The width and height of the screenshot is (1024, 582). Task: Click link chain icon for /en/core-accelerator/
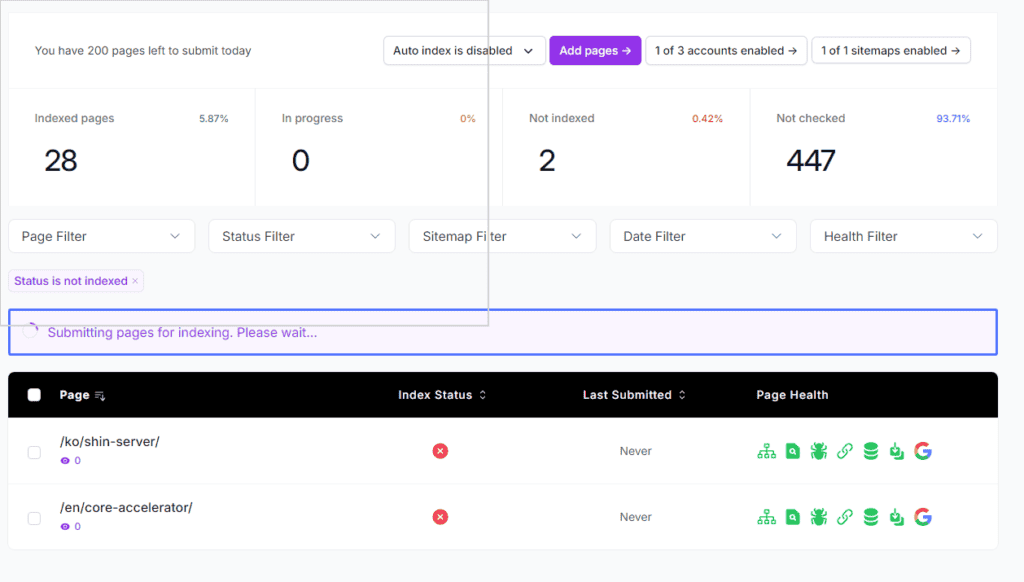[844, 517]
